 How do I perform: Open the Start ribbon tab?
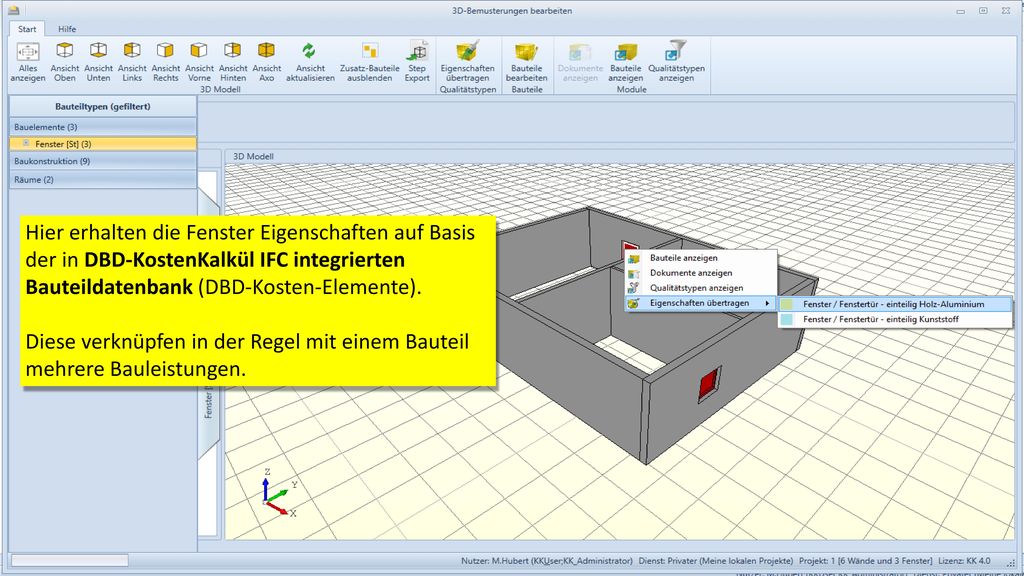27,29
